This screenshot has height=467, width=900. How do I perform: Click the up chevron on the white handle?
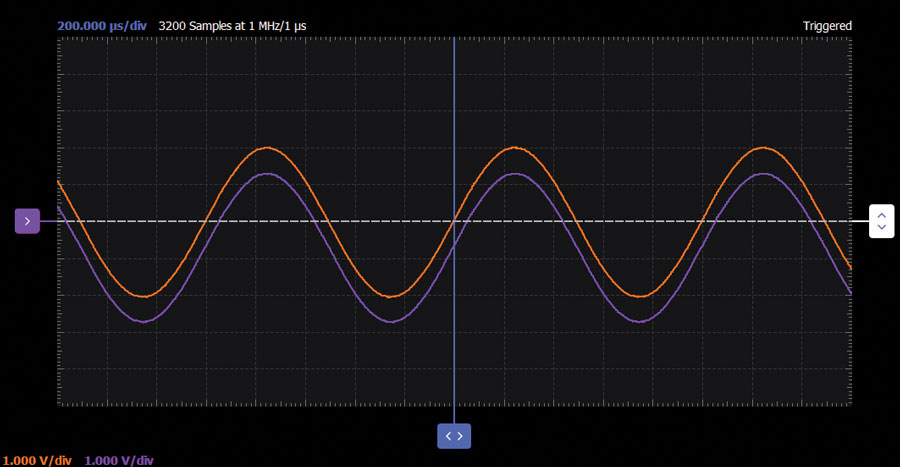(881, 213)
